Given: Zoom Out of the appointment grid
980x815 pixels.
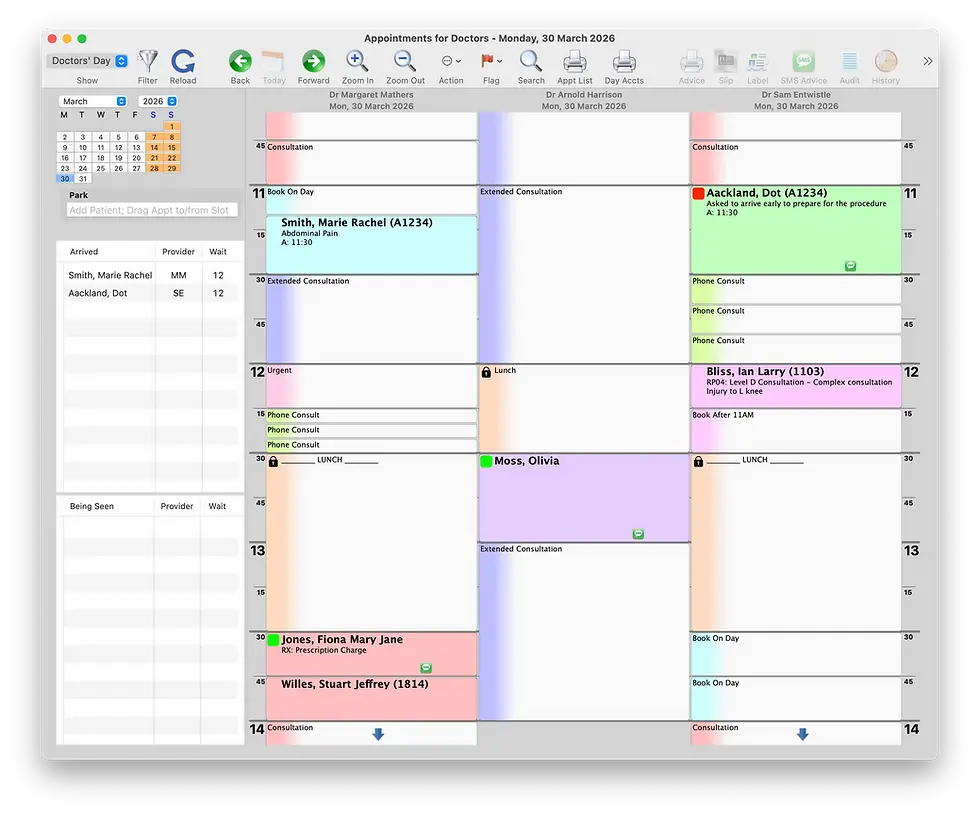Looking at the screenshot, I should [x=405, y=61].
